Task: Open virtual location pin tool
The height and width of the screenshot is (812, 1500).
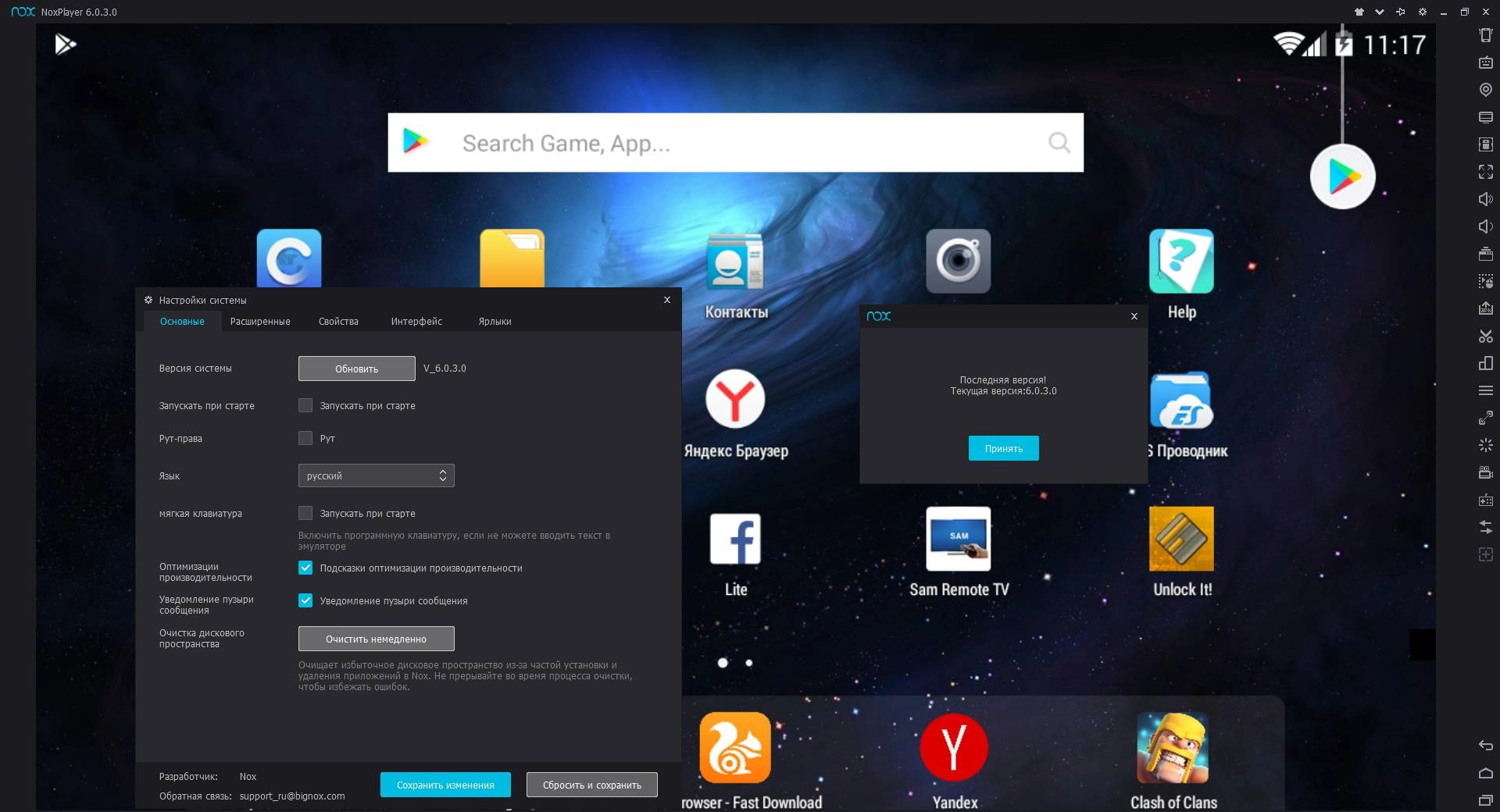Action: click(x=1486, y=90)
